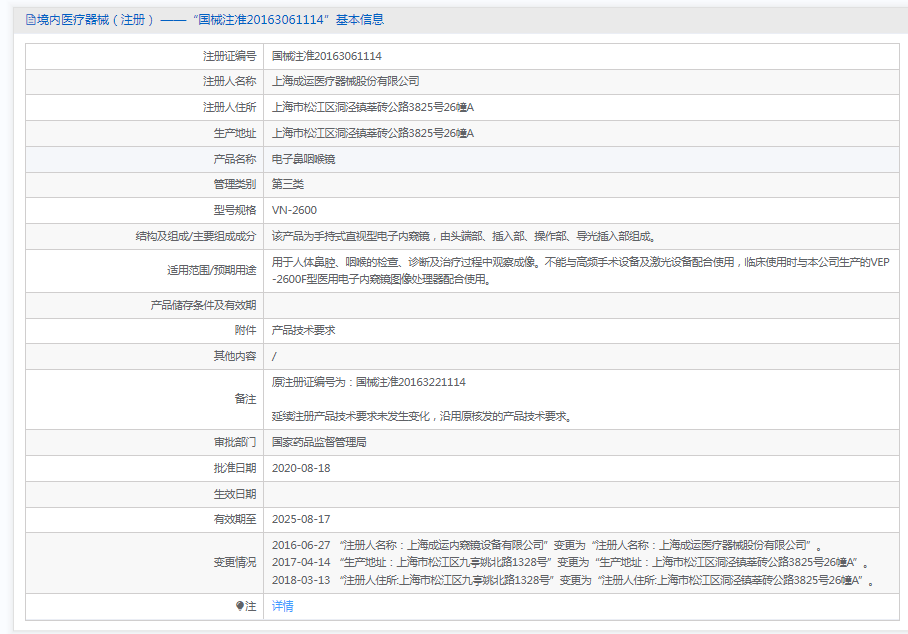The height and width of the screenshot is (634, 908).
Task: Click the approving department 国家药品监督管理局
Action: (319, 442)
